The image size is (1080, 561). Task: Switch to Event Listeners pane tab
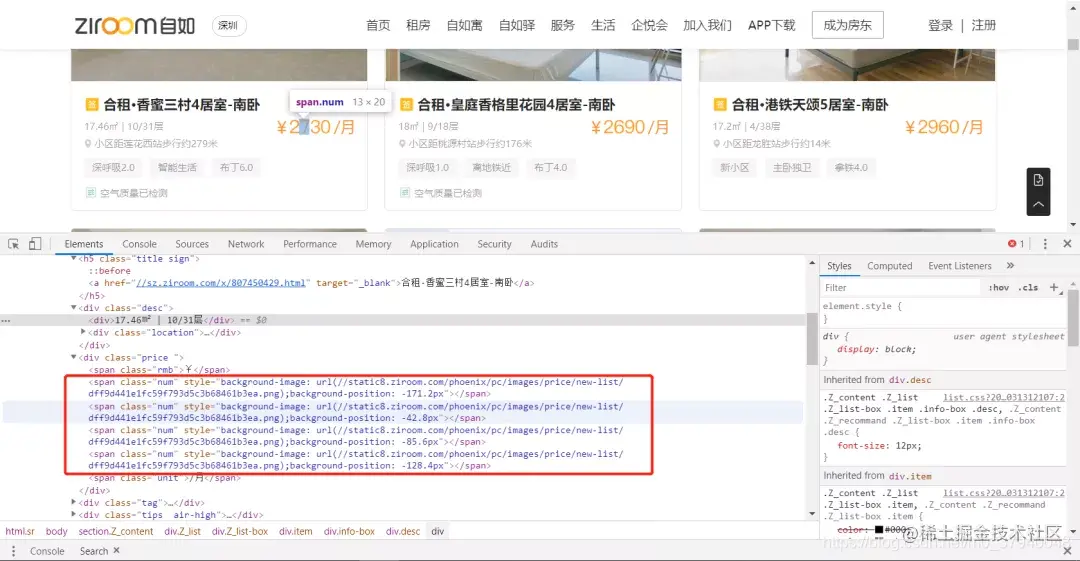point(959,266)
